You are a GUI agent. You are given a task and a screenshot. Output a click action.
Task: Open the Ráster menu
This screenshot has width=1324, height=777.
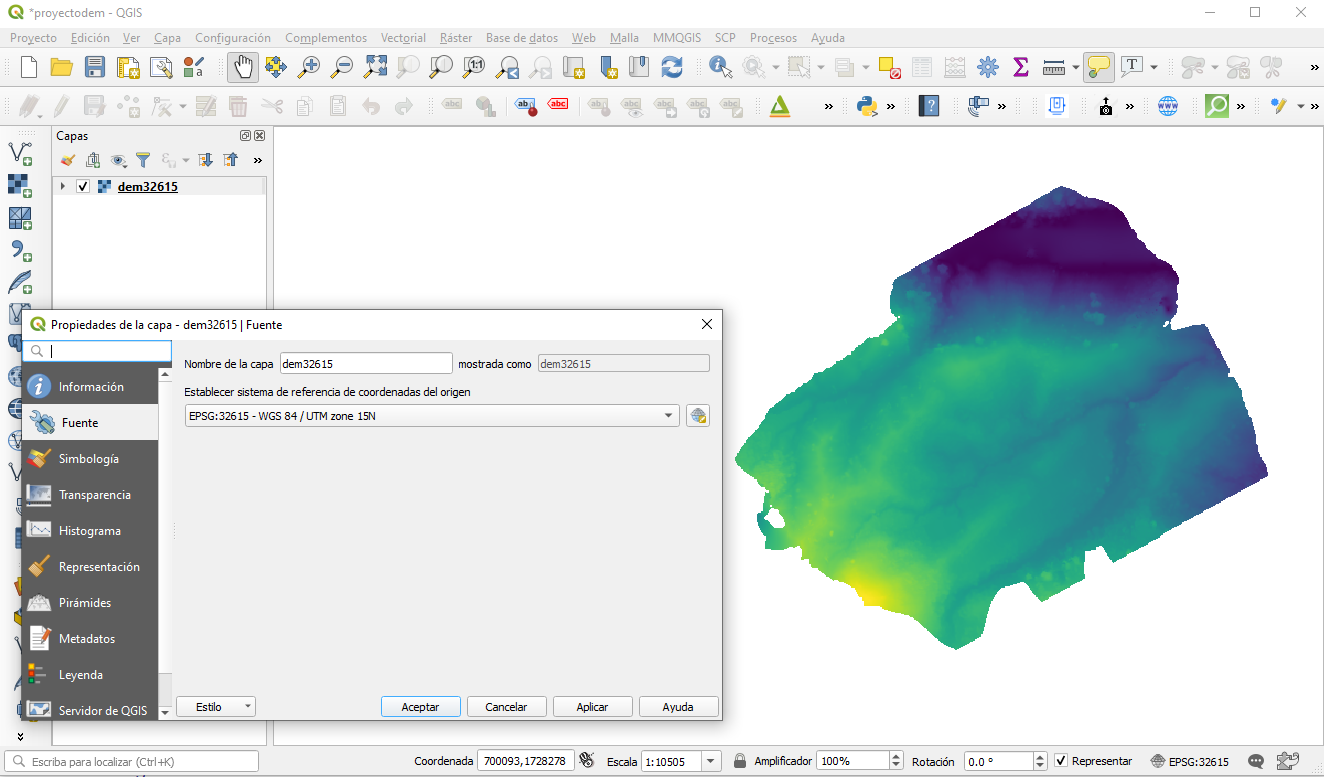pyautogui.click(x=455, y=37)
